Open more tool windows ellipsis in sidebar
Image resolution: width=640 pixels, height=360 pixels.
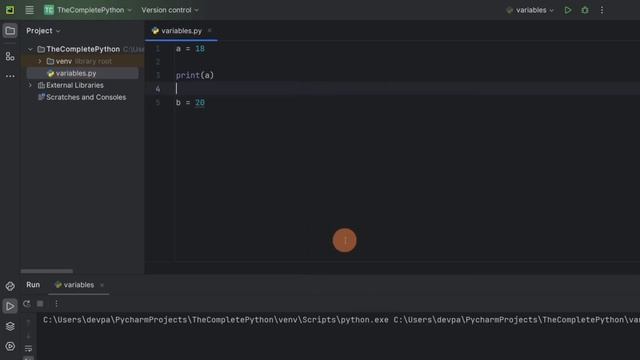click(10, 76)
